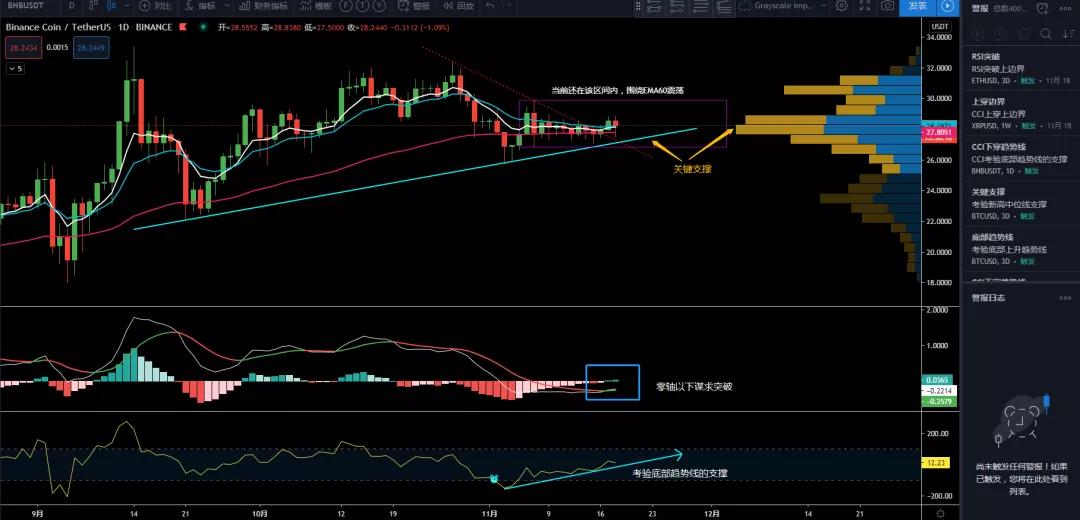
Task: Click the blue buy price 28.2449 box
Action: 91,48
